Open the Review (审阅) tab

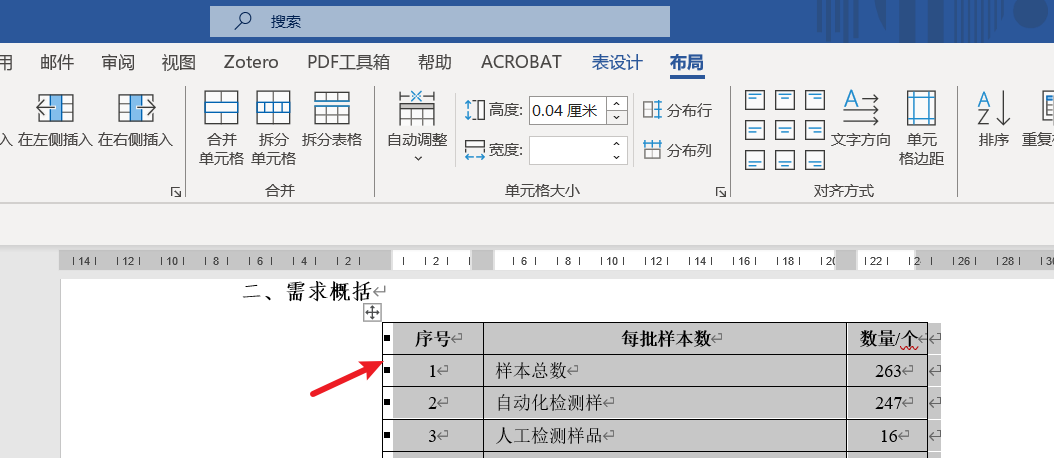pyautogui.click(x=118, y=62)
